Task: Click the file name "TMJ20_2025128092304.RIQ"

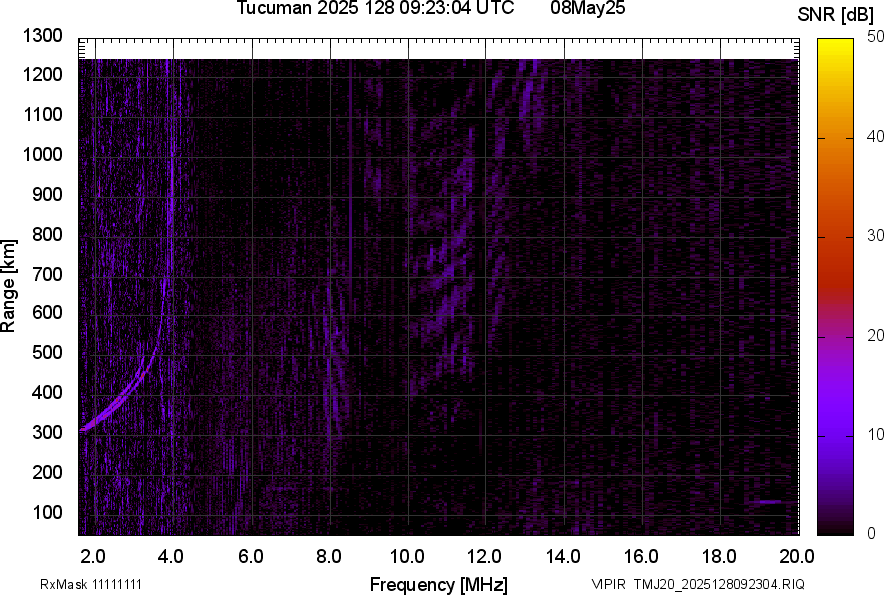Action: pos(719,584)
